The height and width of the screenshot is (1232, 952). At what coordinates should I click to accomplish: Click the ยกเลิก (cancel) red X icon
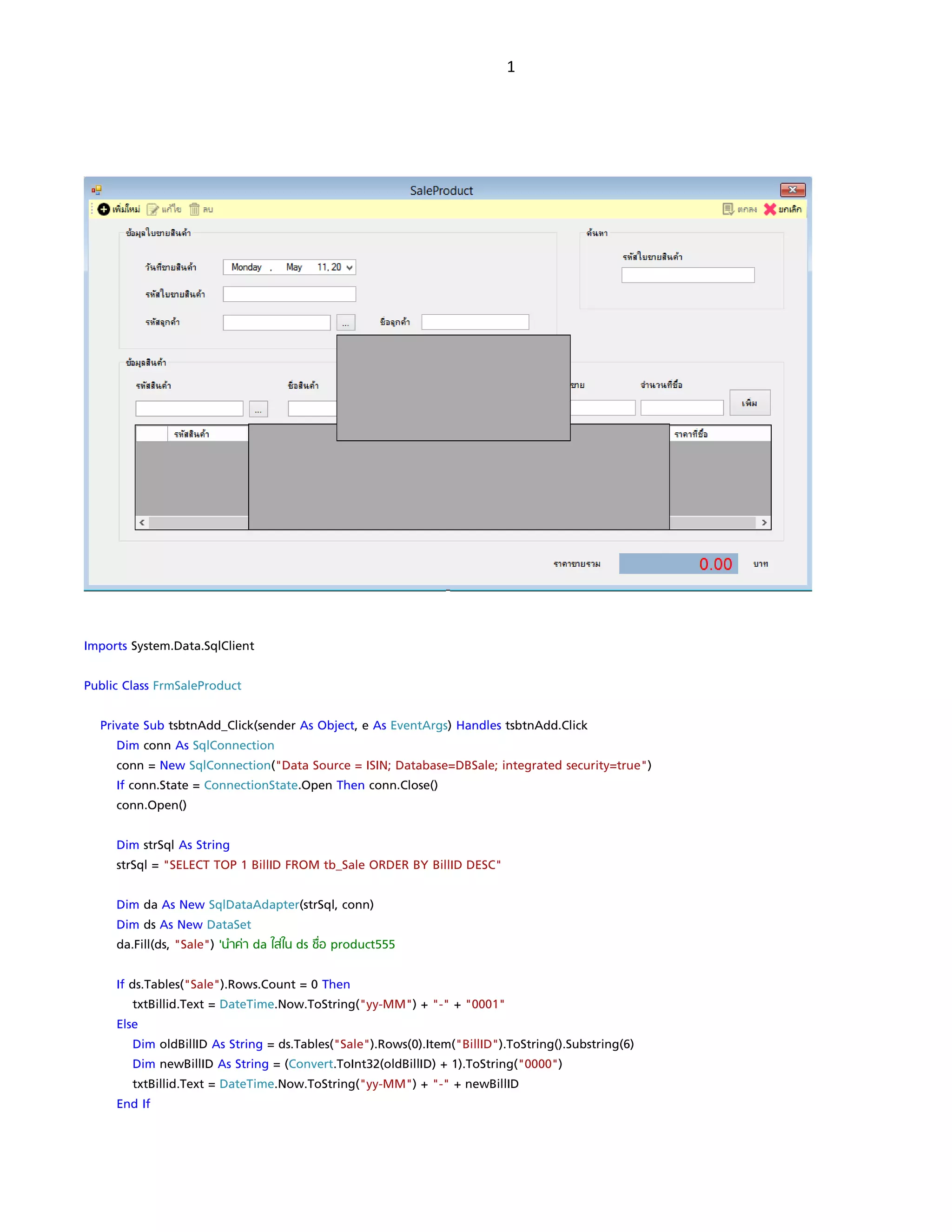[770, 209]
